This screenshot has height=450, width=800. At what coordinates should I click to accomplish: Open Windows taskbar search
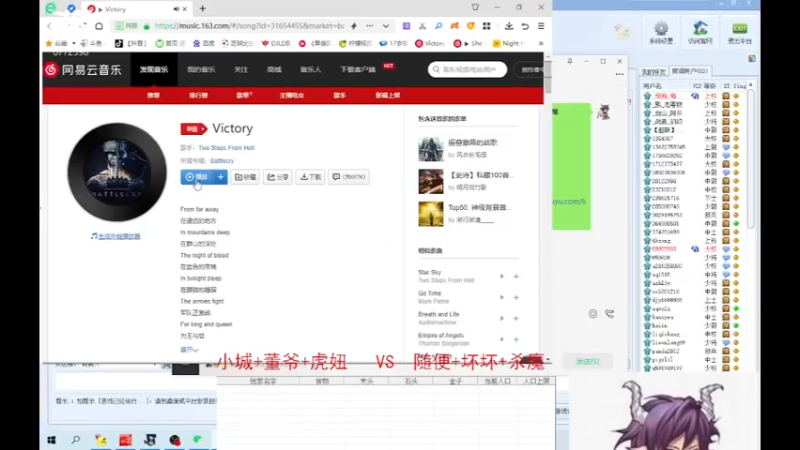[x=76, y=440]
